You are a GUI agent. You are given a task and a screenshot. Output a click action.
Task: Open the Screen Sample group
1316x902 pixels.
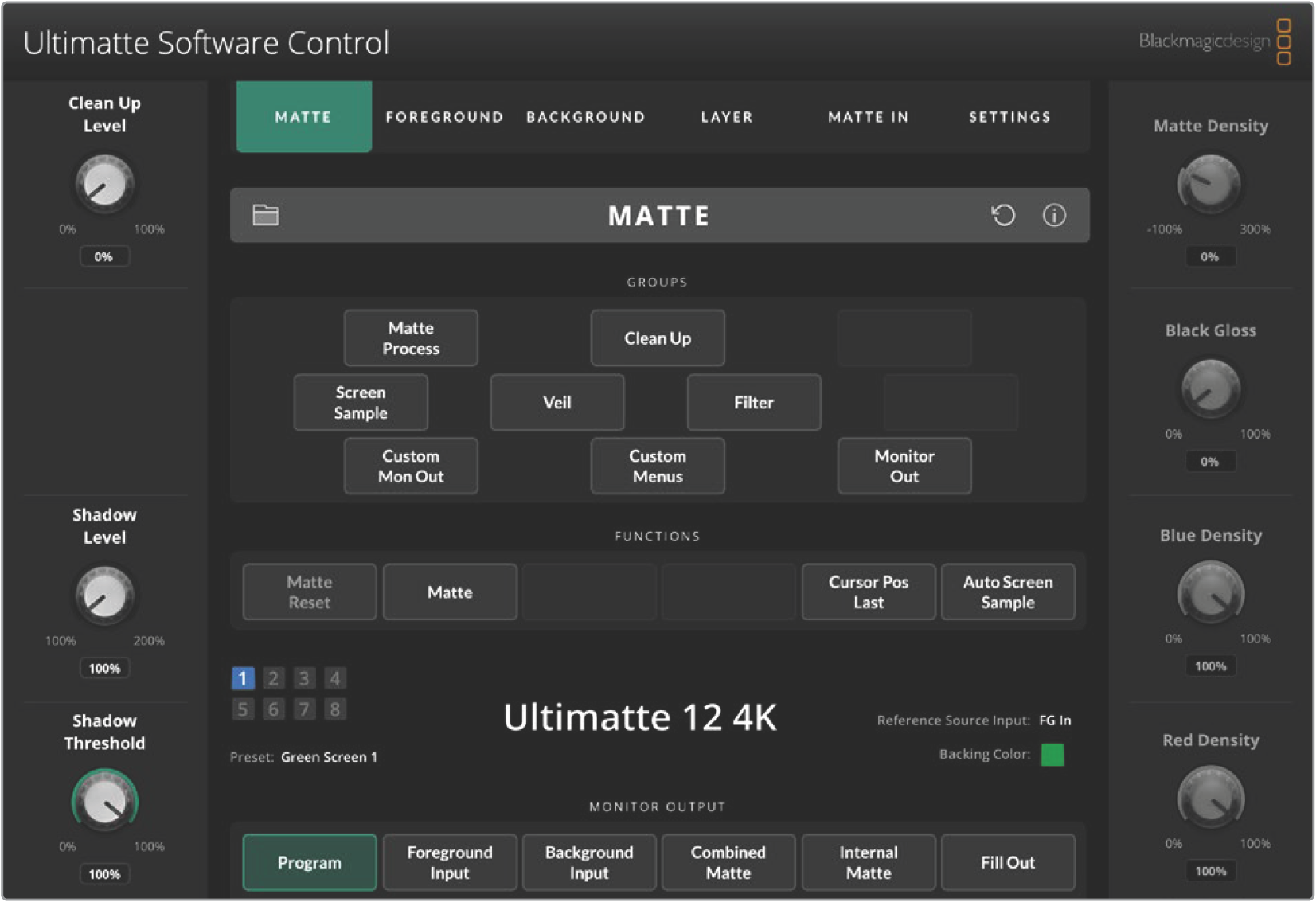coord(361,402)
